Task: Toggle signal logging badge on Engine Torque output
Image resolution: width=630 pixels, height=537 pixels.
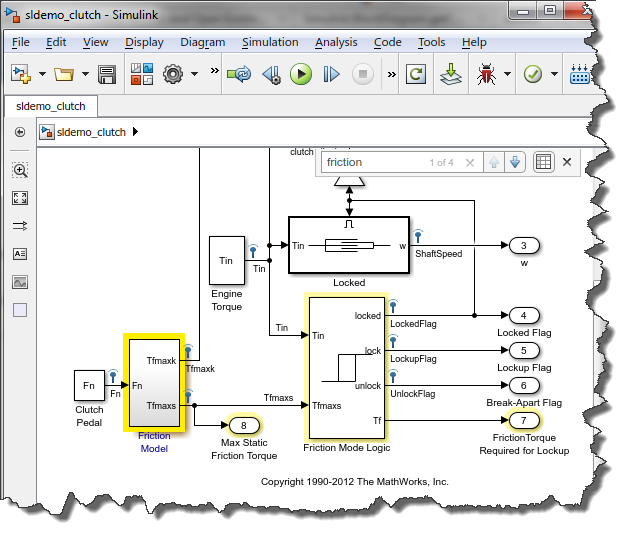Action: click(x=253, y=248)
